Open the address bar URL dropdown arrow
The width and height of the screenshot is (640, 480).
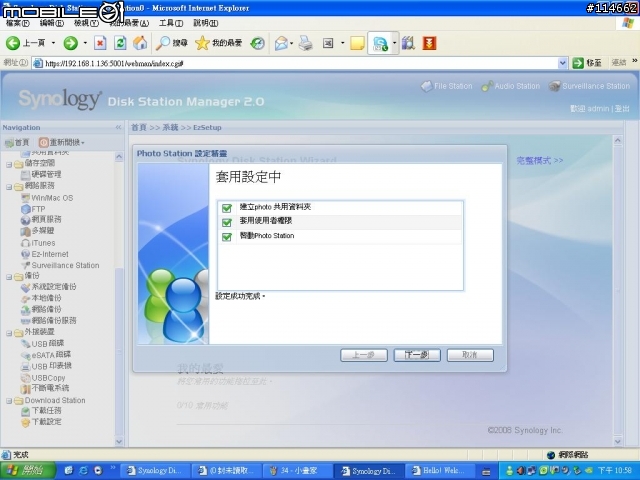562,63
